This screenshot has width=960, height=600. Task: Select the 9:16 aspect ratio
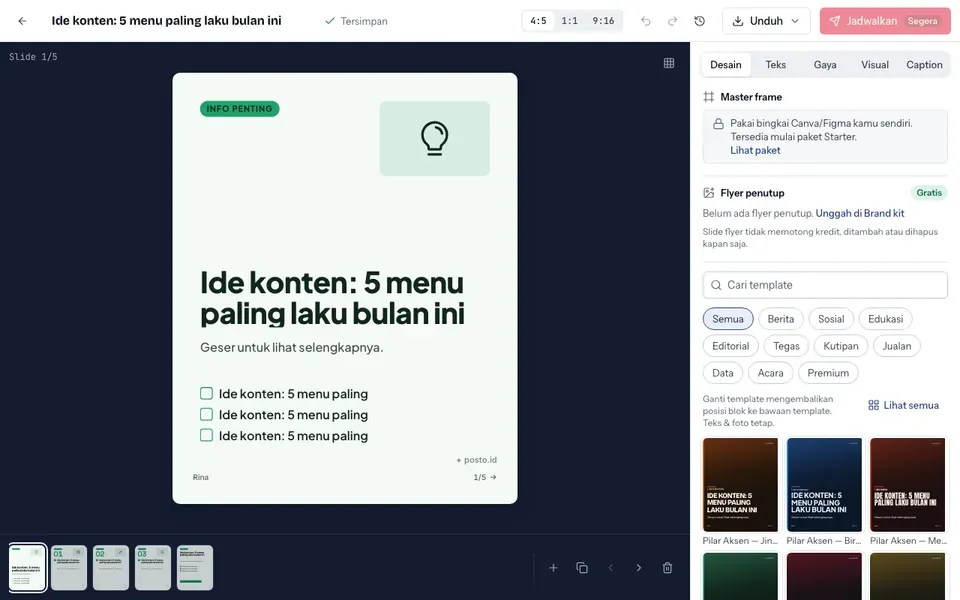click(x=603, y=21)
